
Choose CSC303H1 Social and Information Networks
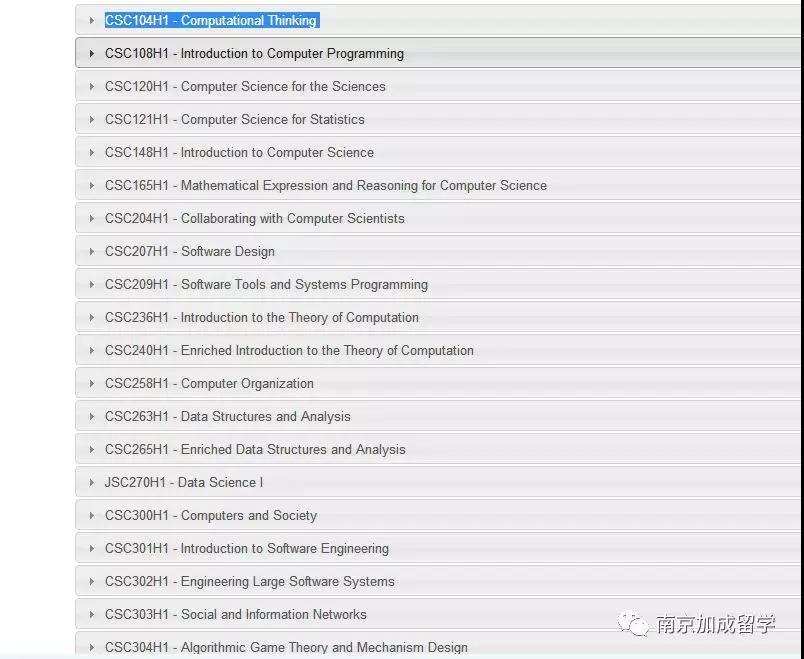pyautogui.click(x=236, y=614)
